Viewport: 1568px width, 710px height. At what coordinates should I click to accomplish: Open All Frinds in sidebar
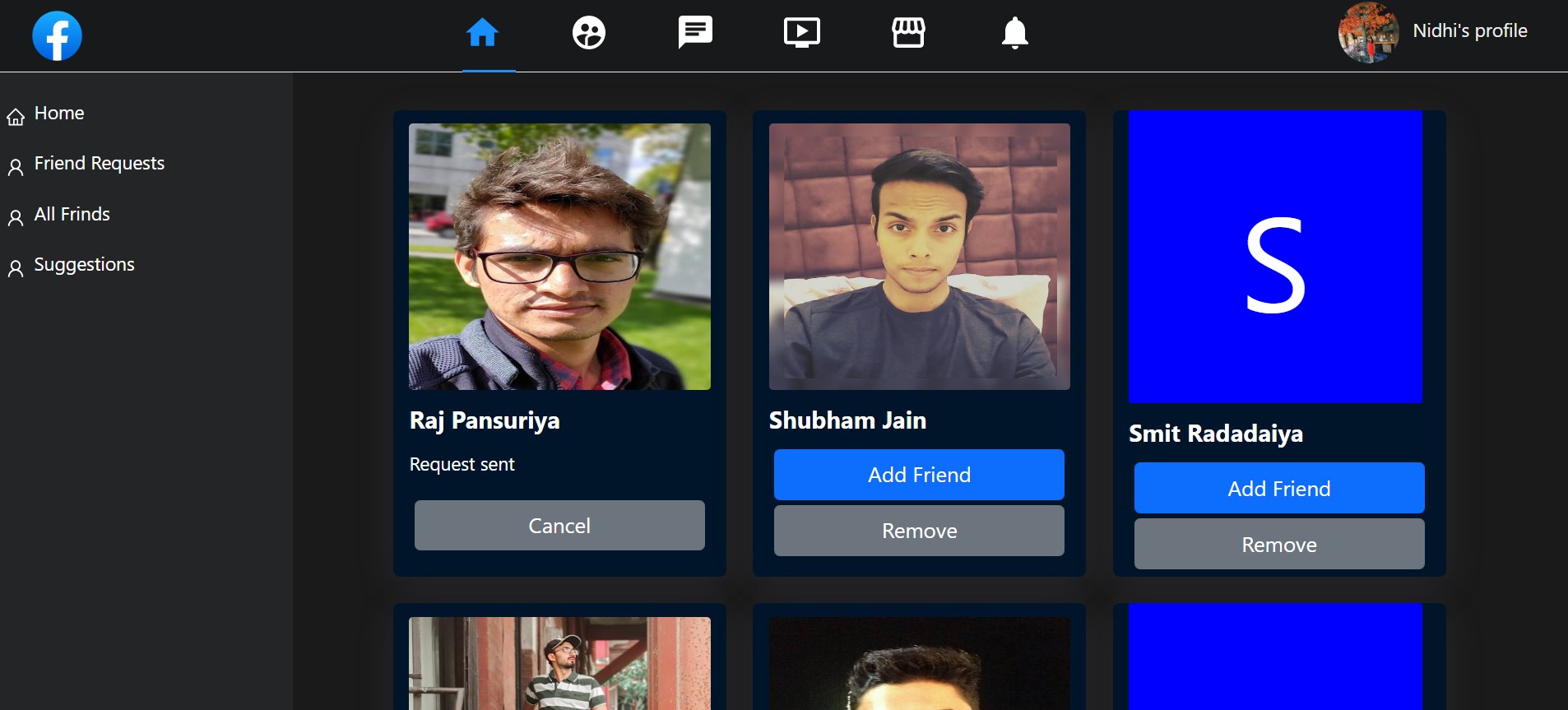[x=72, y=215]
